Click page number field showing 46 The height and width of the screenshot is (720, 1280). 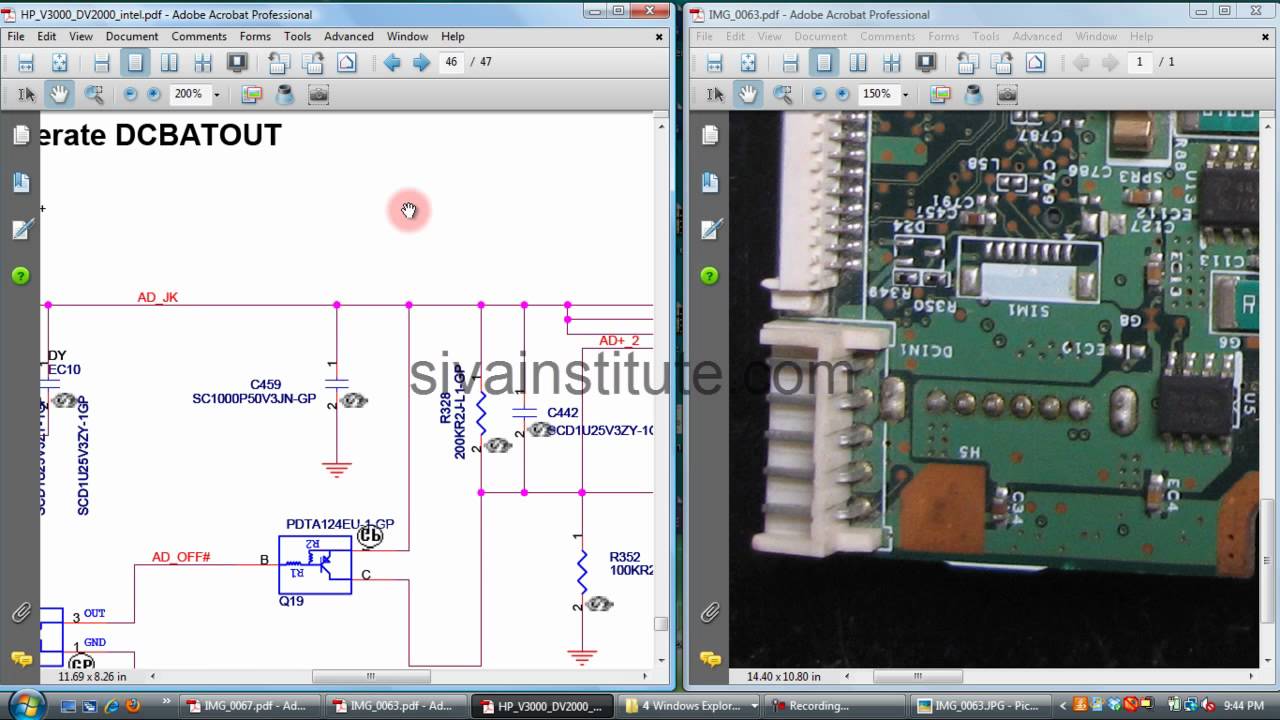pos(451,62)
